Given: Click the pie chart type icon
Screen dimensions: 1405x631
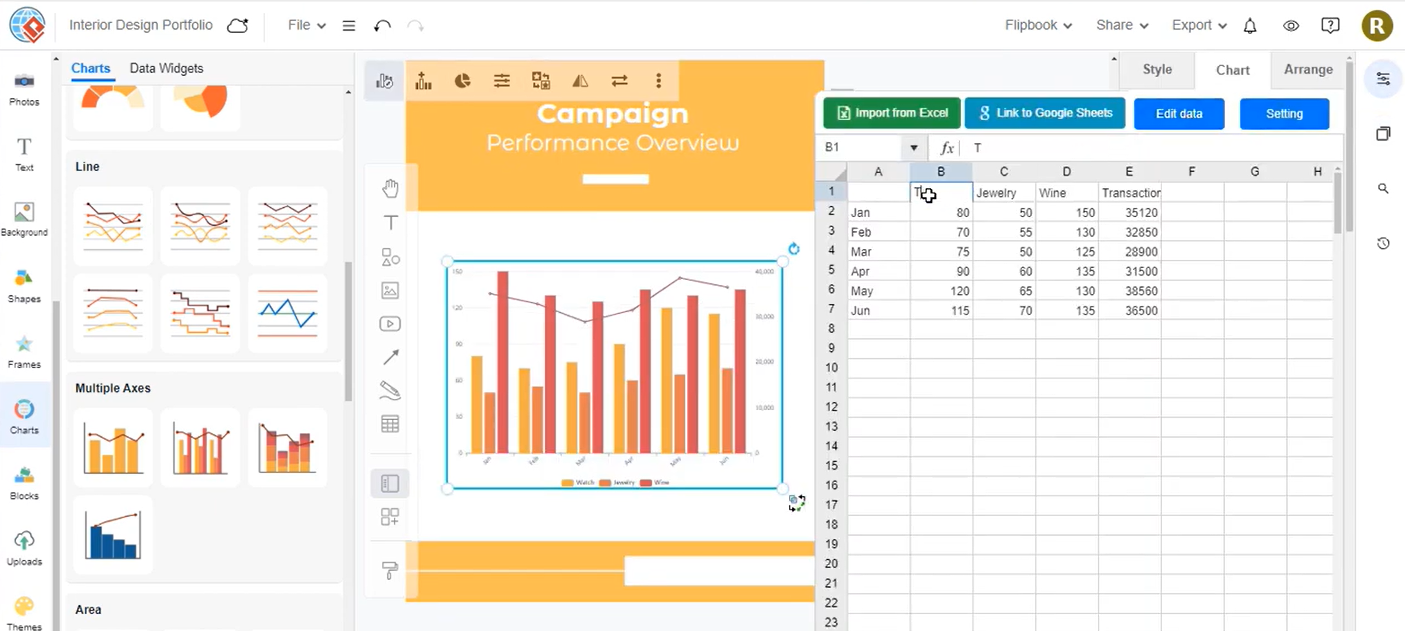Looking at the screenshot, I should pyautogui.click(x=462, y=81).
